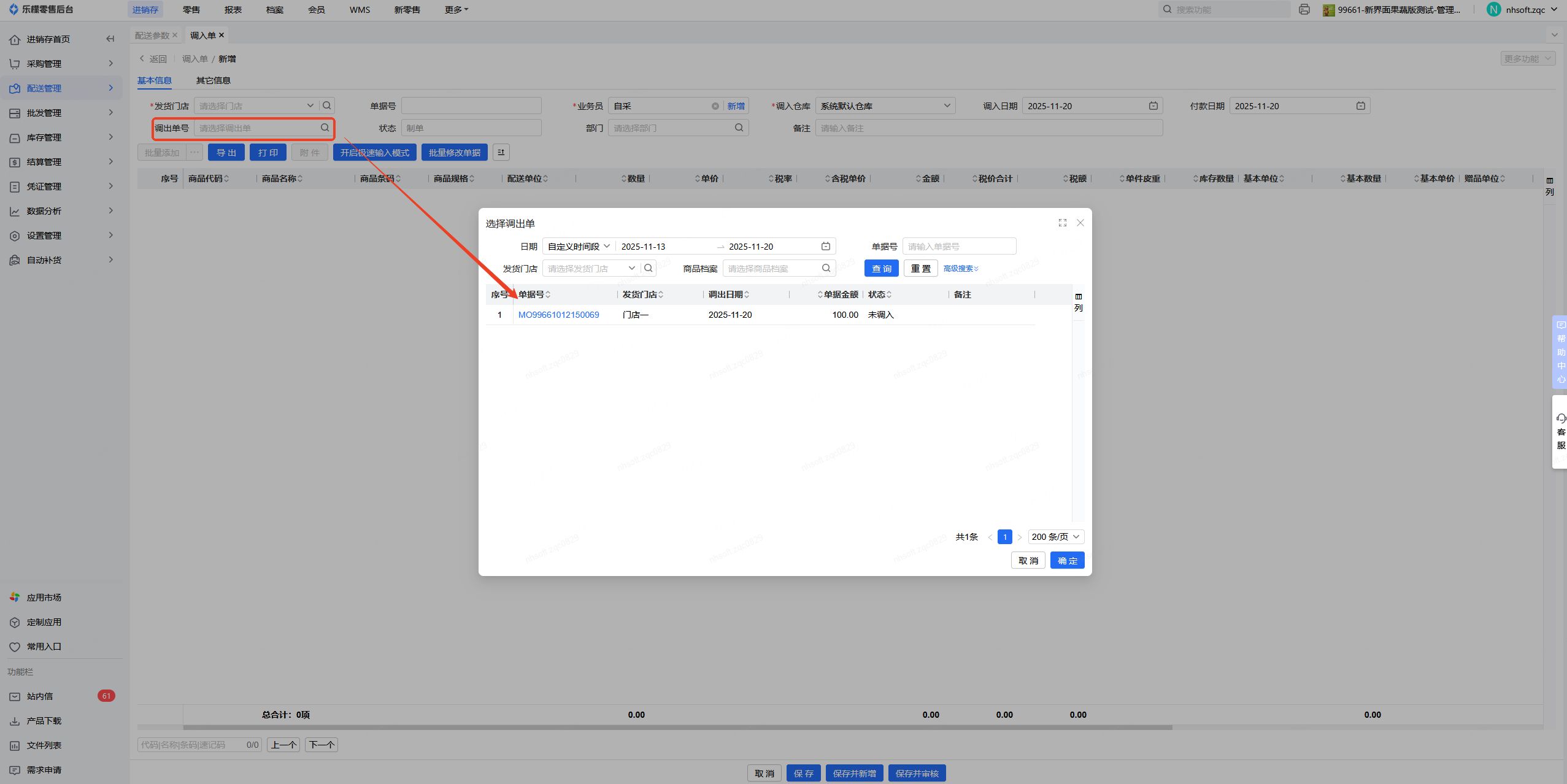Click the fullscreen icon in the dialog header

pyautogui.click(x=1062, y=223)
